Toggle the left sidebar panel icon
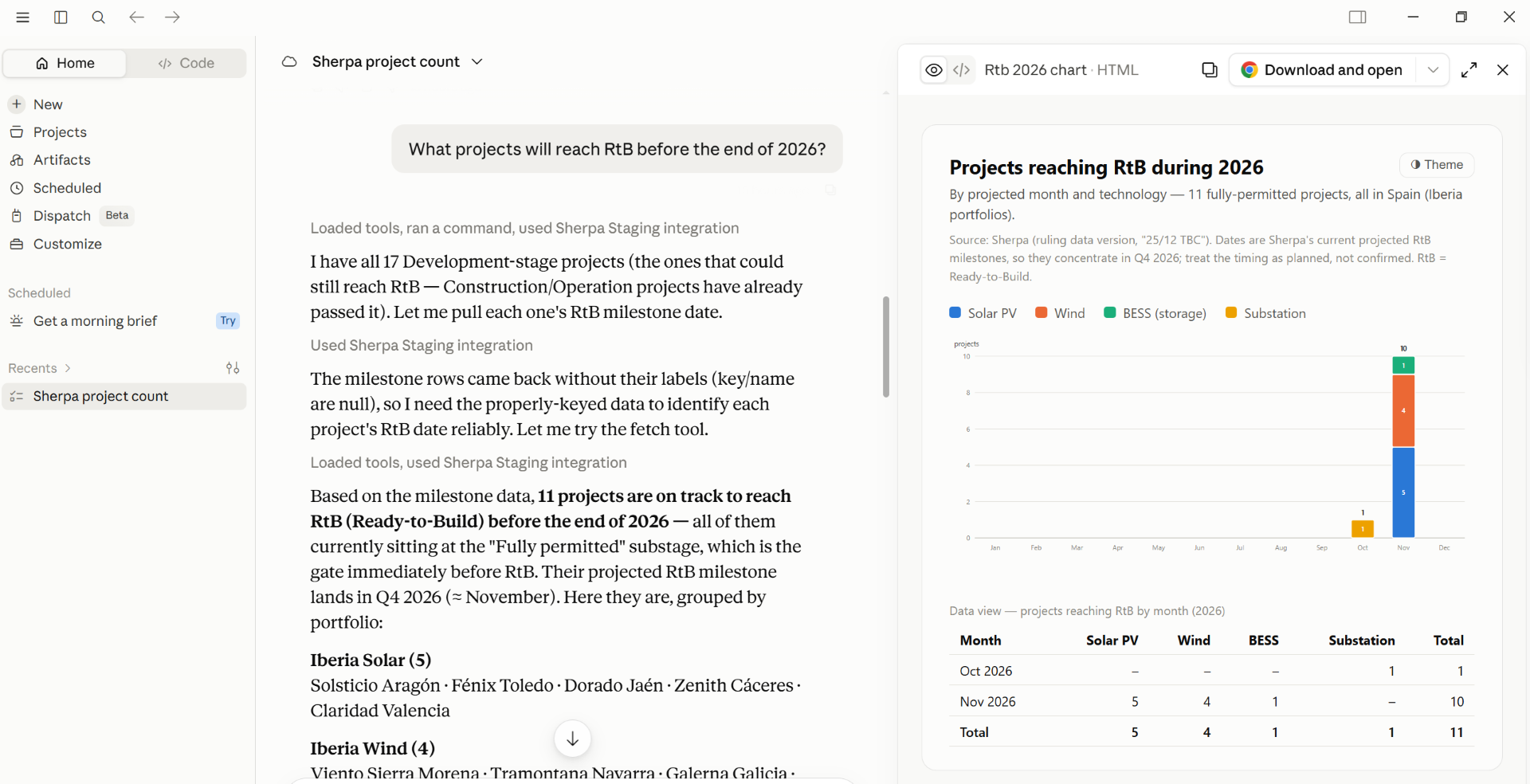1530x784 pixels. pyautogui.click(x=61, y=18)
